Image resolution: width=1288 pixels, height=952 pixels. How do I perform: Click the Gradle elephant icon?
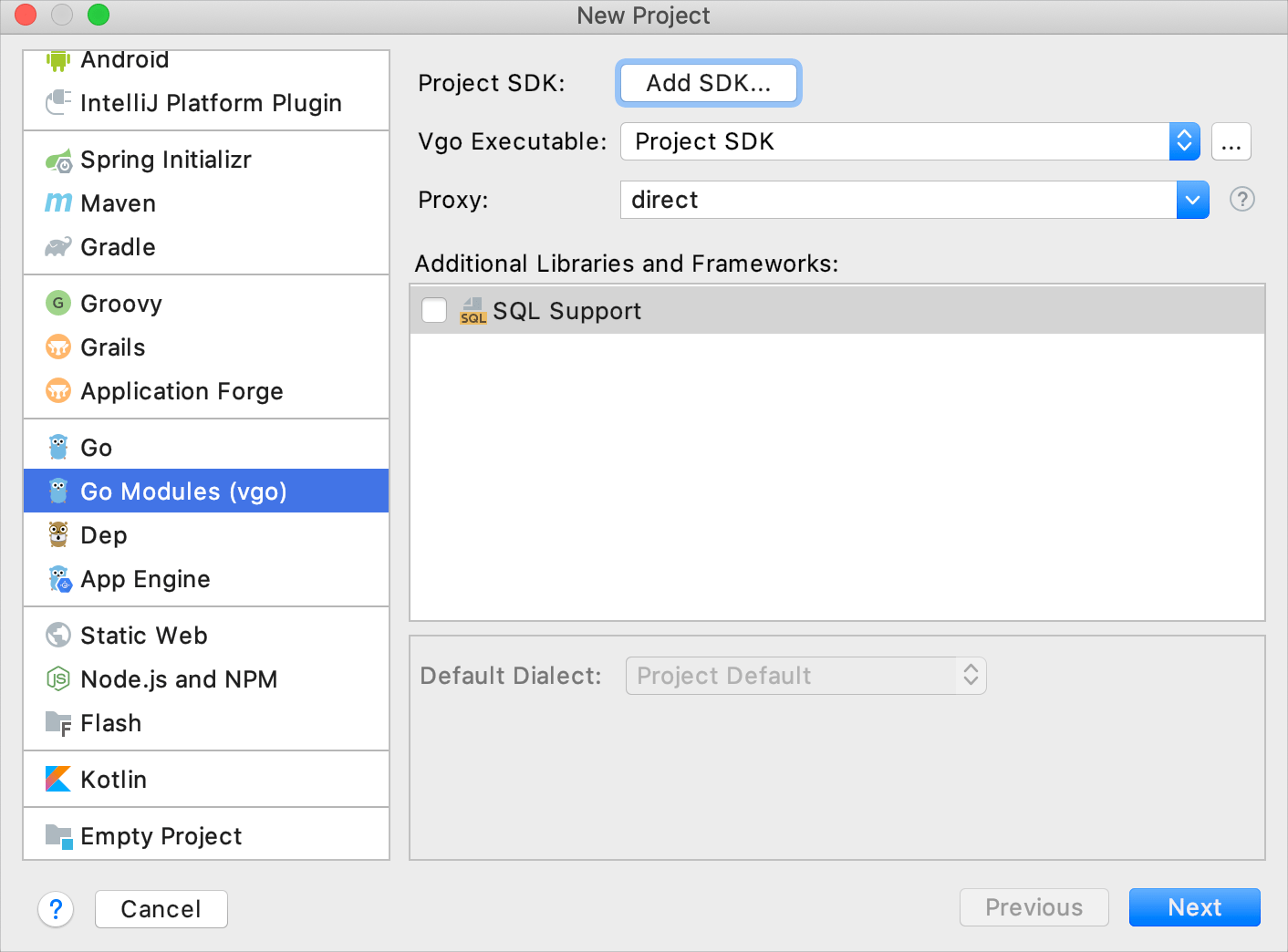[x=58, y=247]
